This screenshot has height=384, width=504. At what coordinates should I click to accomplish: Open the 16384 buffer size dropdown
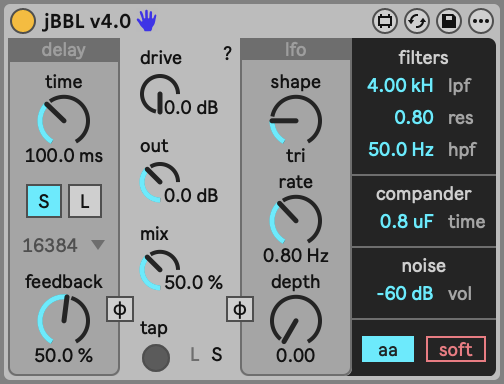(x=63, y=245)
